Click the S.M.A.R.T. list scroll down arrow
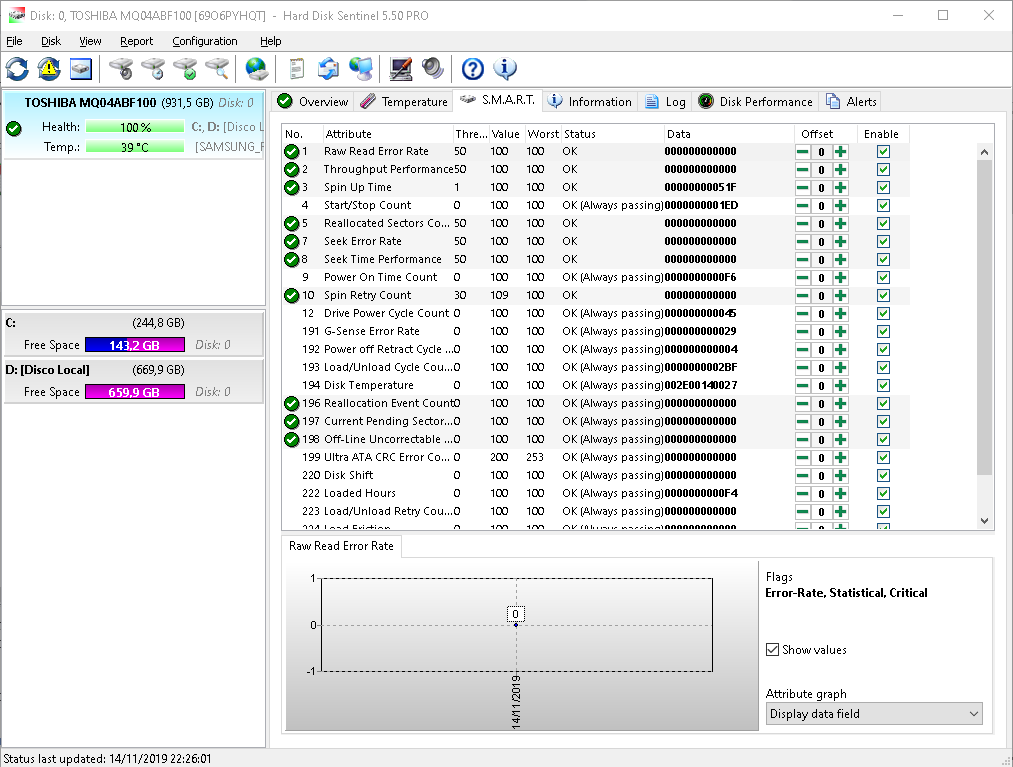This screenshot has height=767, width=1013. [x=984, y=521]
